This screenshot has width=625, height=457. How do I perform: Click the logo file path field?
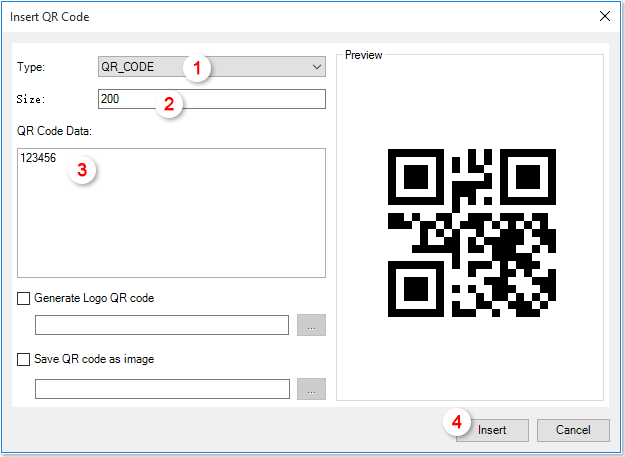[162, 325]
